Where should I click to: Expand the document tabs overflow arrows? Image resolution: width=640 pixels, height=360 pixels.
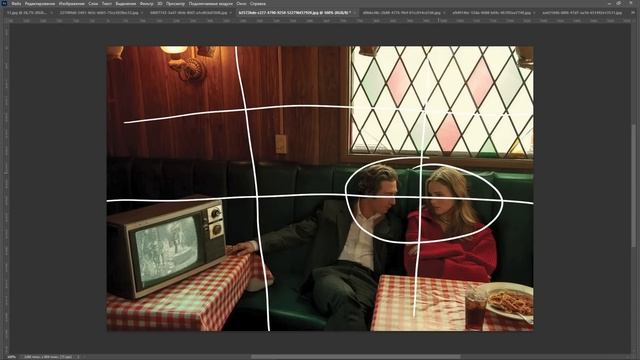[x=633, y=13]
